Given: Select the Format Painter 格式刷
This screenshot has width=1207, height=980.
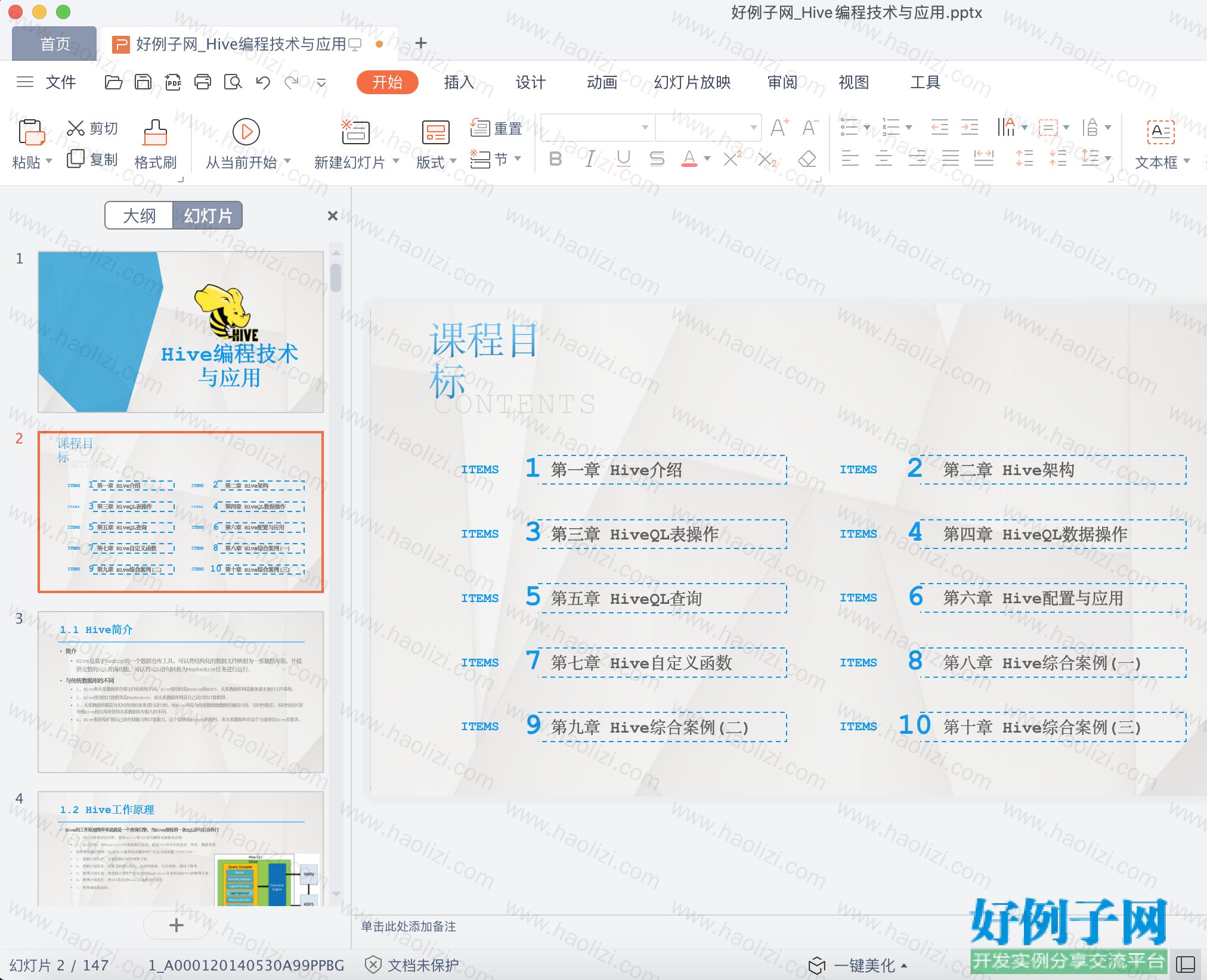Looking at the screenshot, I should click(155, 144).
